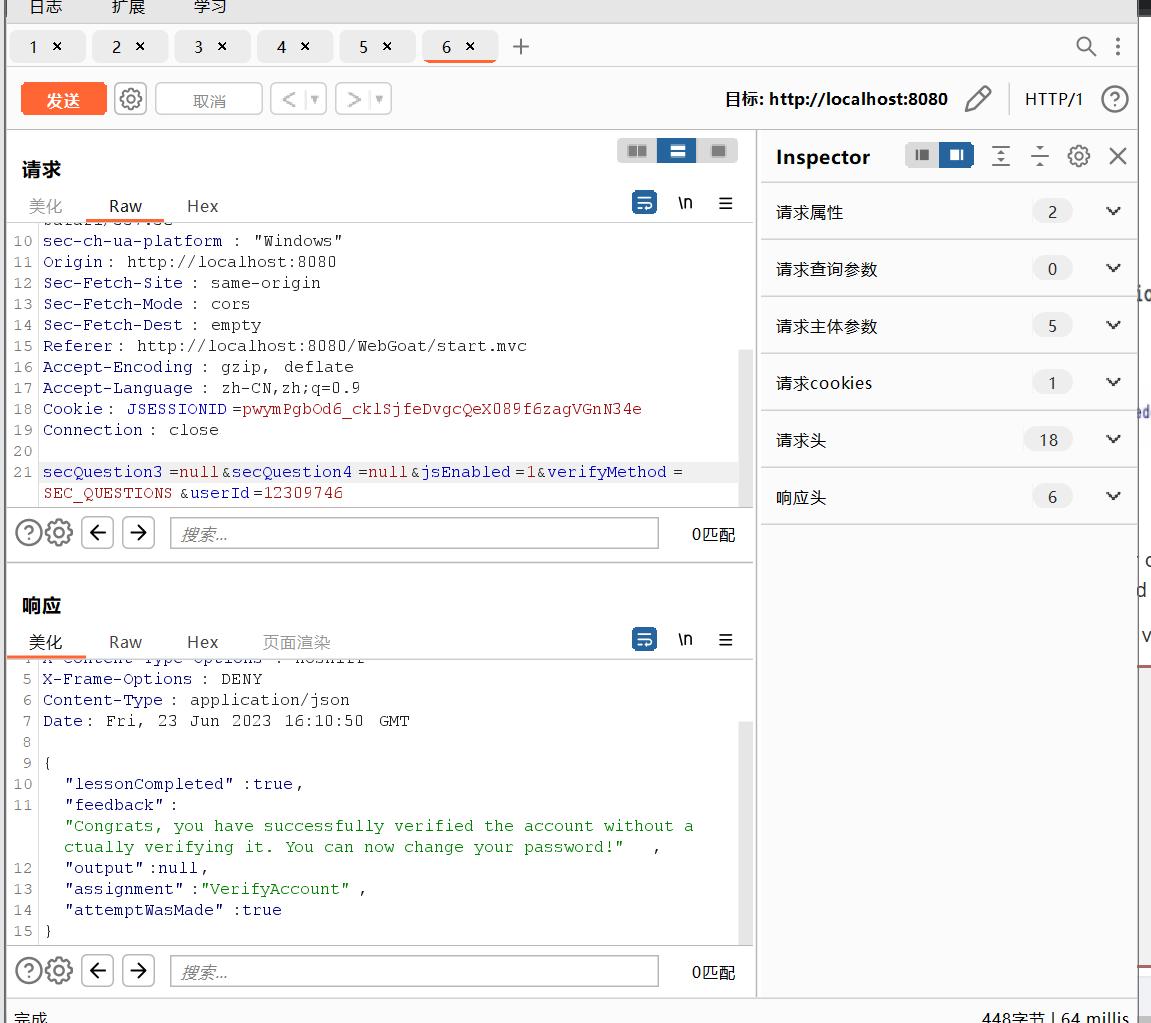Expand 请求主体参数 section chevron
Image resolution: width=1151 pixels, height=1023 pixels.
tap(1113, 325)
